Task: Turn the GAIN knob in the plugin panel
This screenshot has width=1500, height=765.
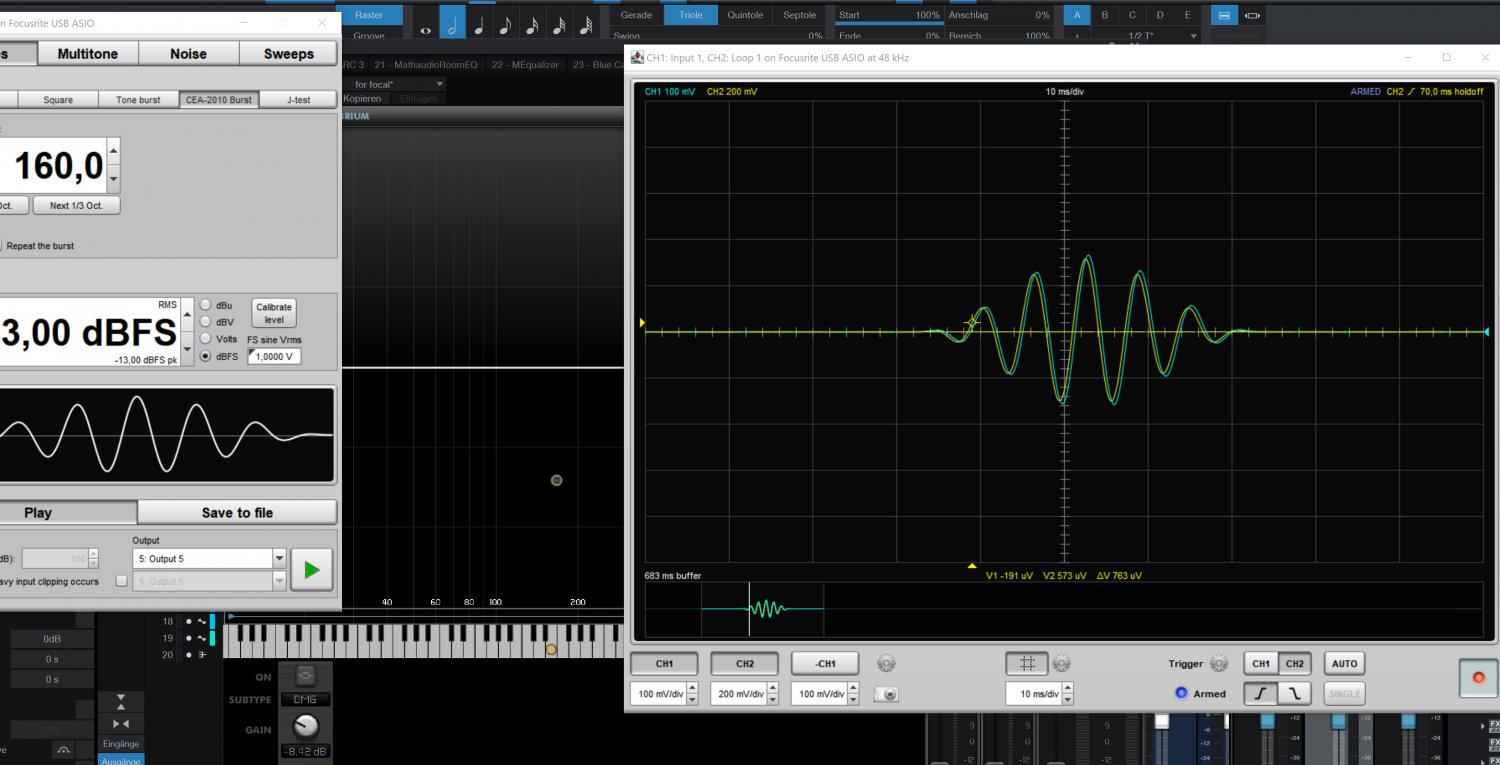Action: (x=307, y=727)
